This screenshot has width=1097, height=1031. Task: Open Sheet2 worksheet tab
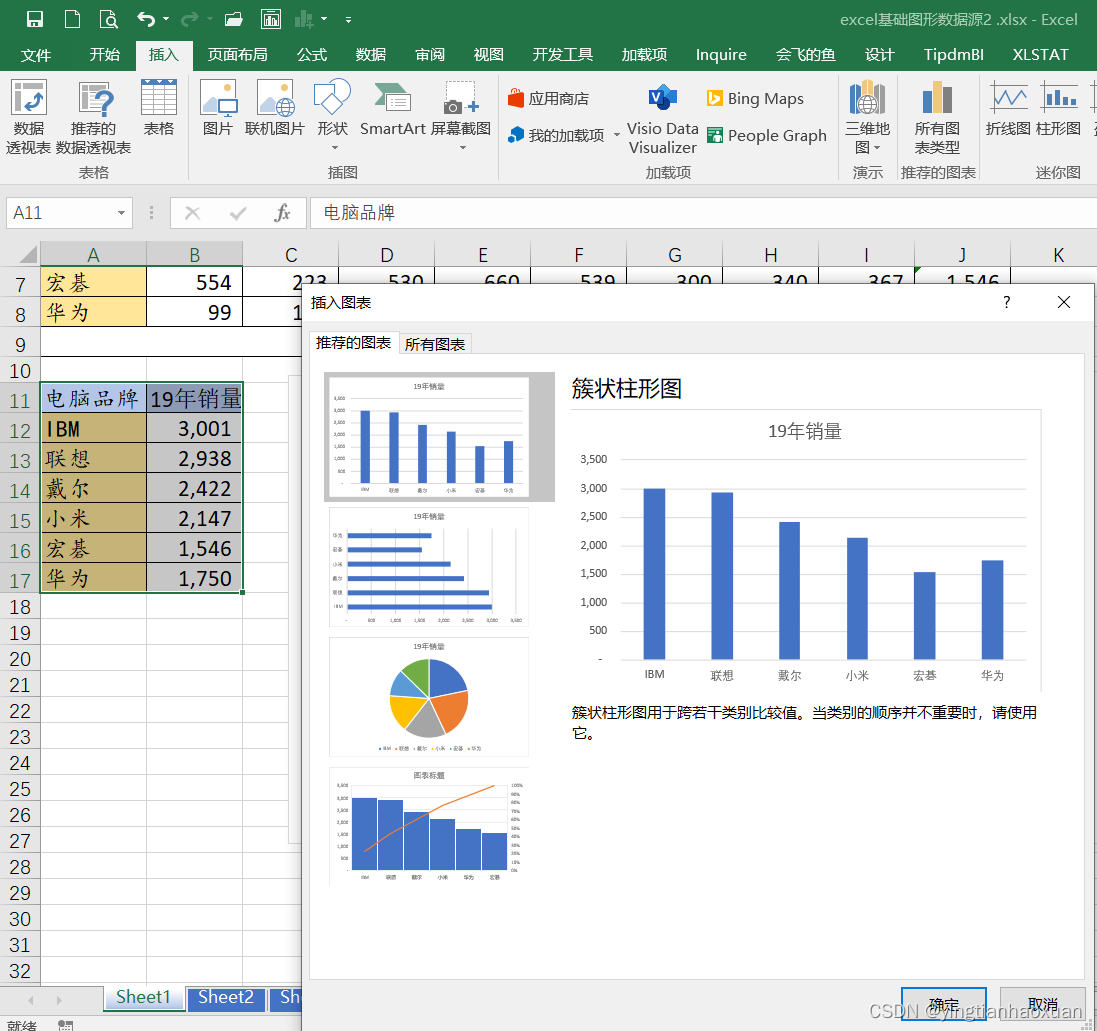tap(226, 997)
